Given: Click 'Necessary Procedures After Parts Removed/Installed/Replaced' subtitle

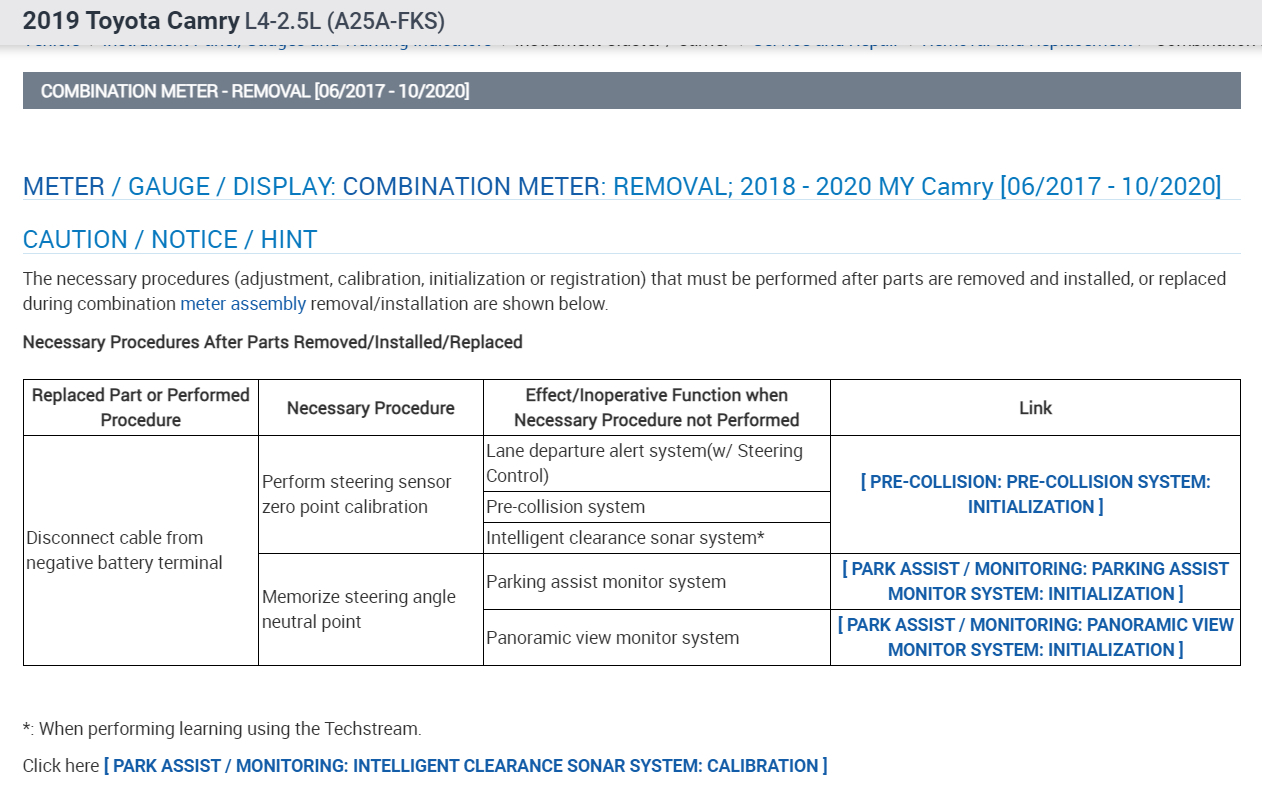Looking at the screenshot, I should coord(273,342).
